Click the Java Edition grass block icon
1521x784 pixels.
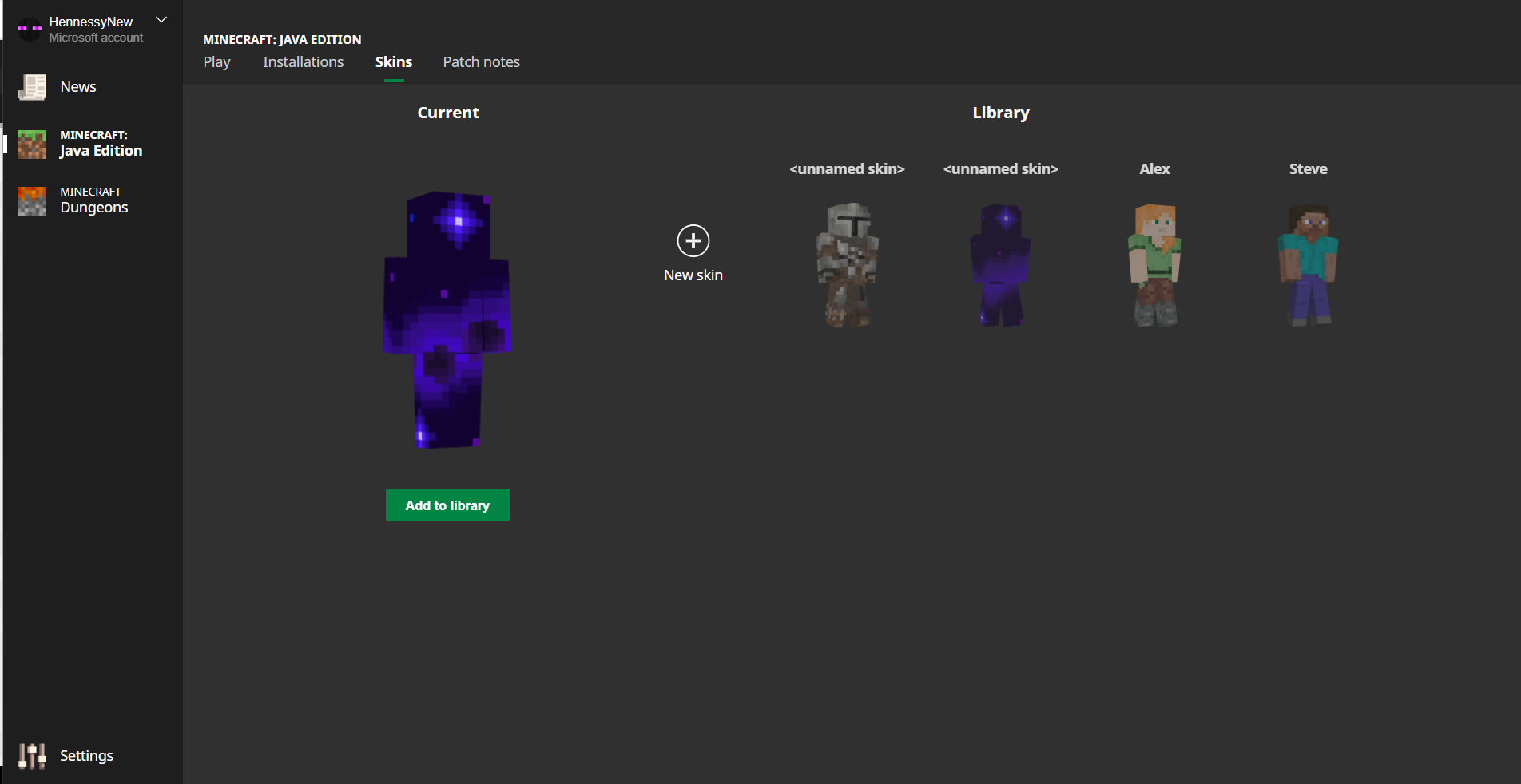click(x=32, y=145)
